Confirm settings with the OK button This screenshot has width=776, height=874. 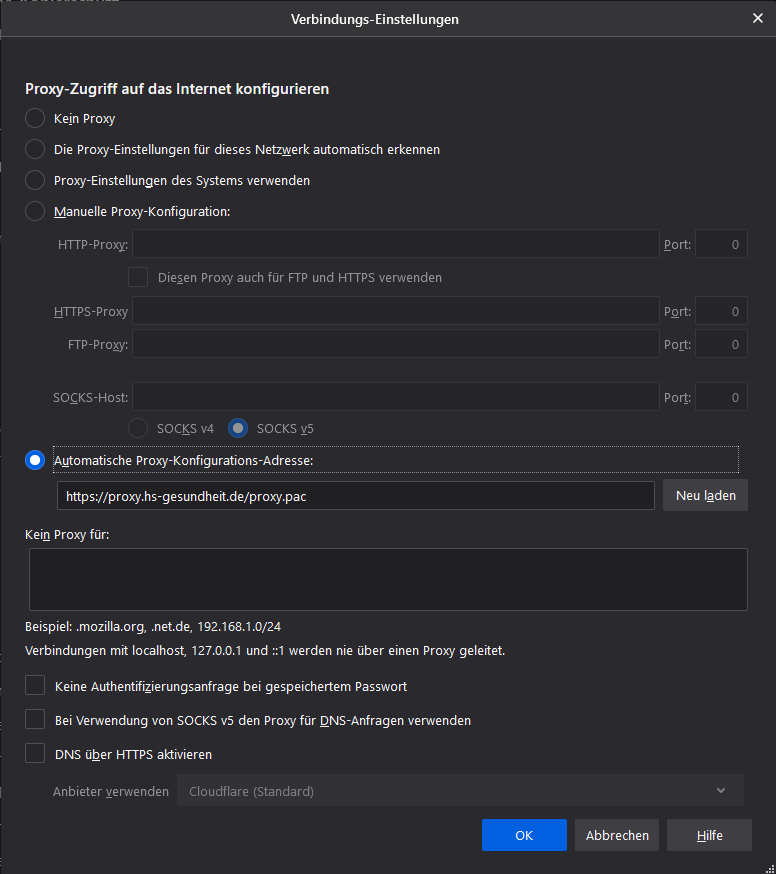[x=524, y=835]
